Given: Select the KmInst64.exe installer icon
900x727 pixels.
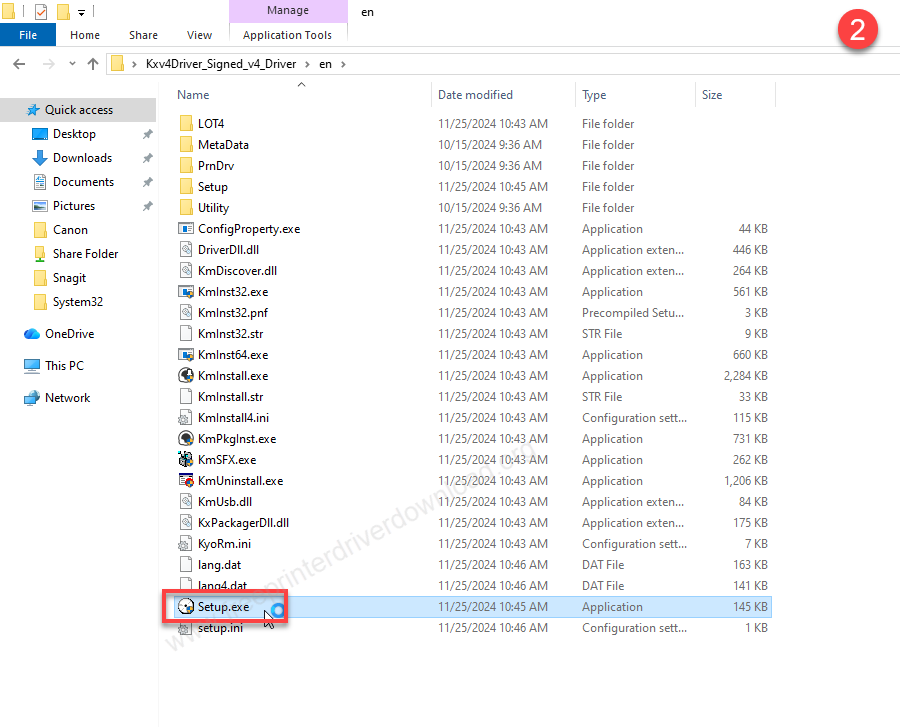Looking at the screenshot, I should (x=185, y=355).
